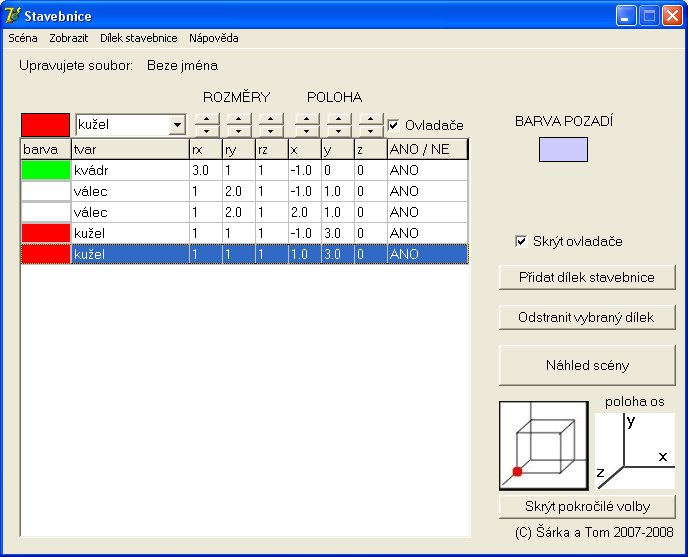Increase rz dimension with up arrow
Screen dimensions: 688x557
pyautogui.click(x=271, y=120)
